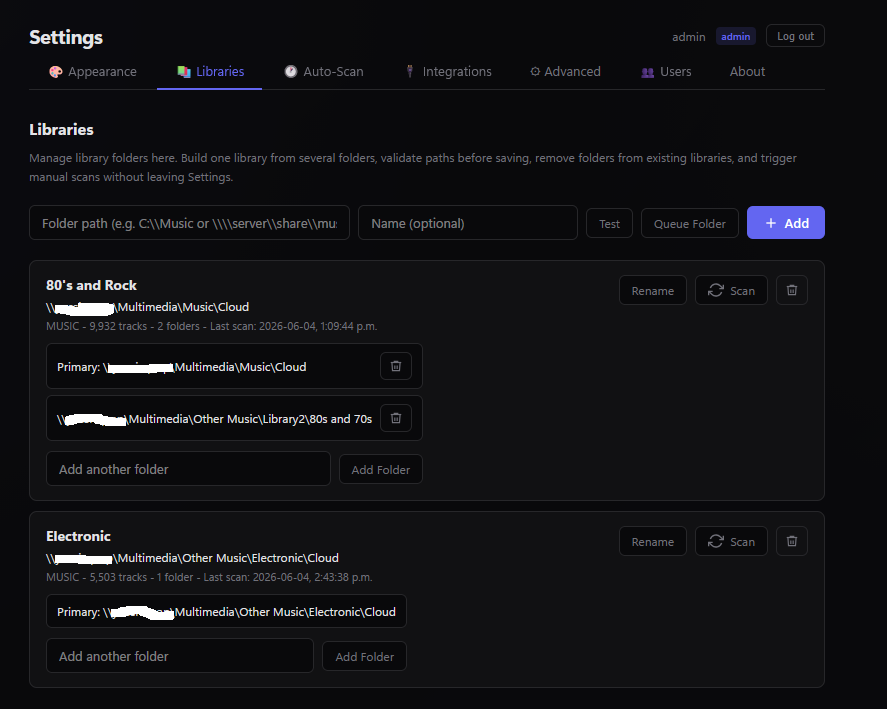Screen dimensions: 887x709
Task: Click the Queue Folder button
Action: (x=690, y=224)
